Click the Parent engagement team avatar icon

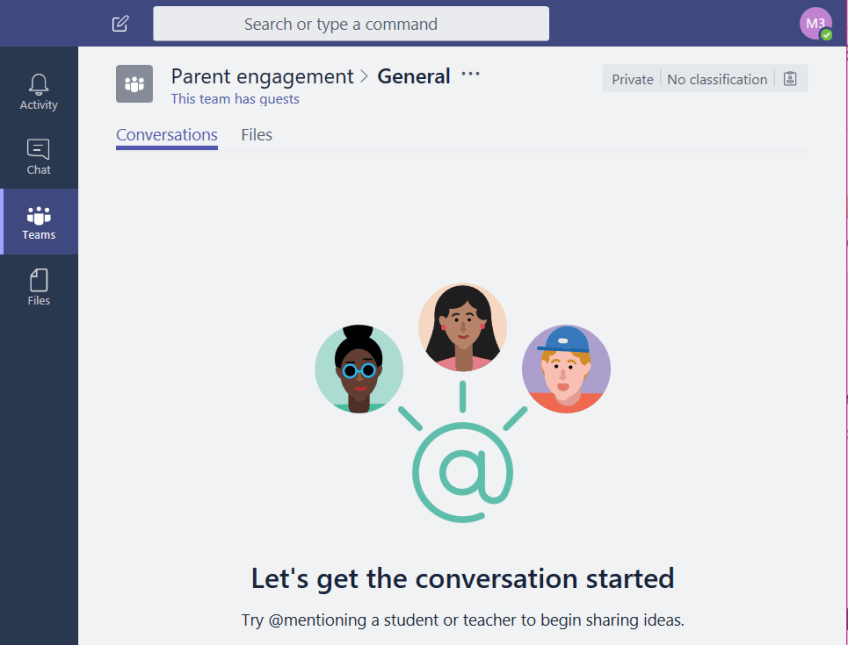pos(134,84)
